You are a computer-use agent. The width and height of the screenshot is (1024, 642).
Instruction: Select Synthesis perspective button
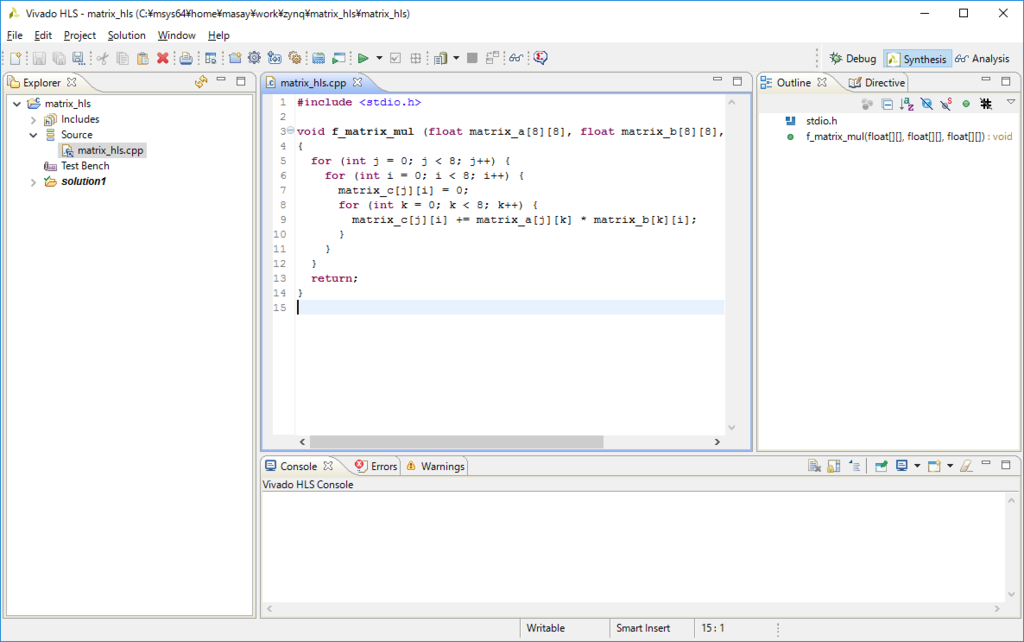(x=916, y=59)
